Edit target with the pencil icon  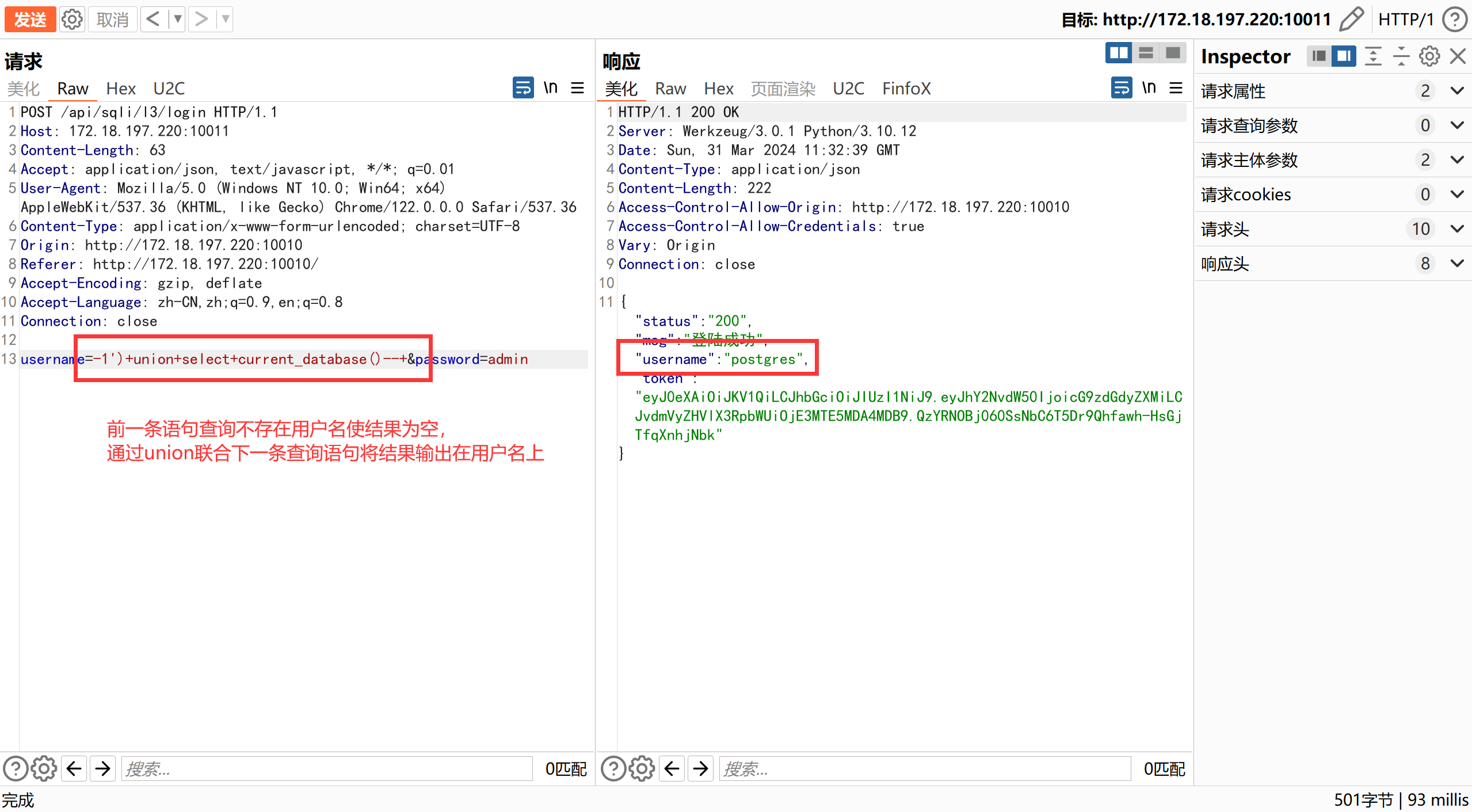[1351, 20]
